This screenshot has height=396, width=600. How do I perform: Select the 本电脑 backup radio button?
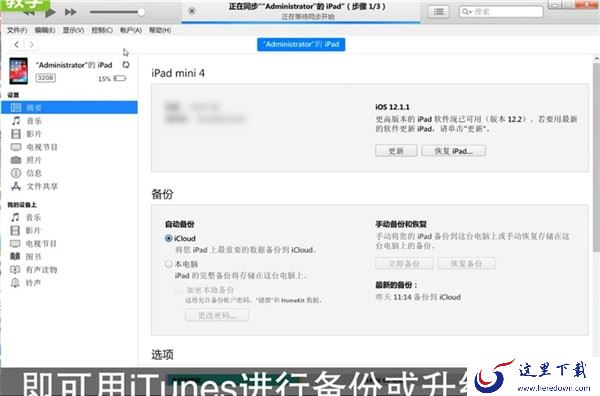pos(168,264)
